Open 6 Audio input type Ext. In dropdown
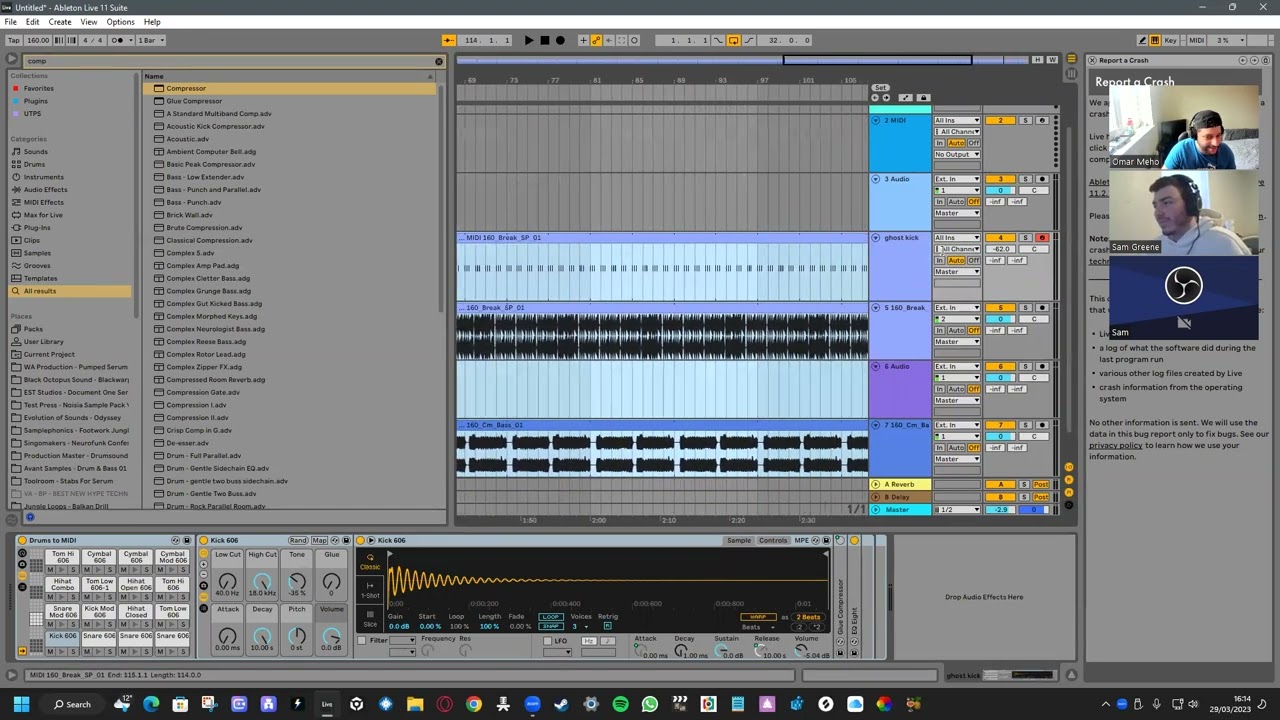Image resolution: width=1280 pixels, height=720 pixels. pos(957,367)
